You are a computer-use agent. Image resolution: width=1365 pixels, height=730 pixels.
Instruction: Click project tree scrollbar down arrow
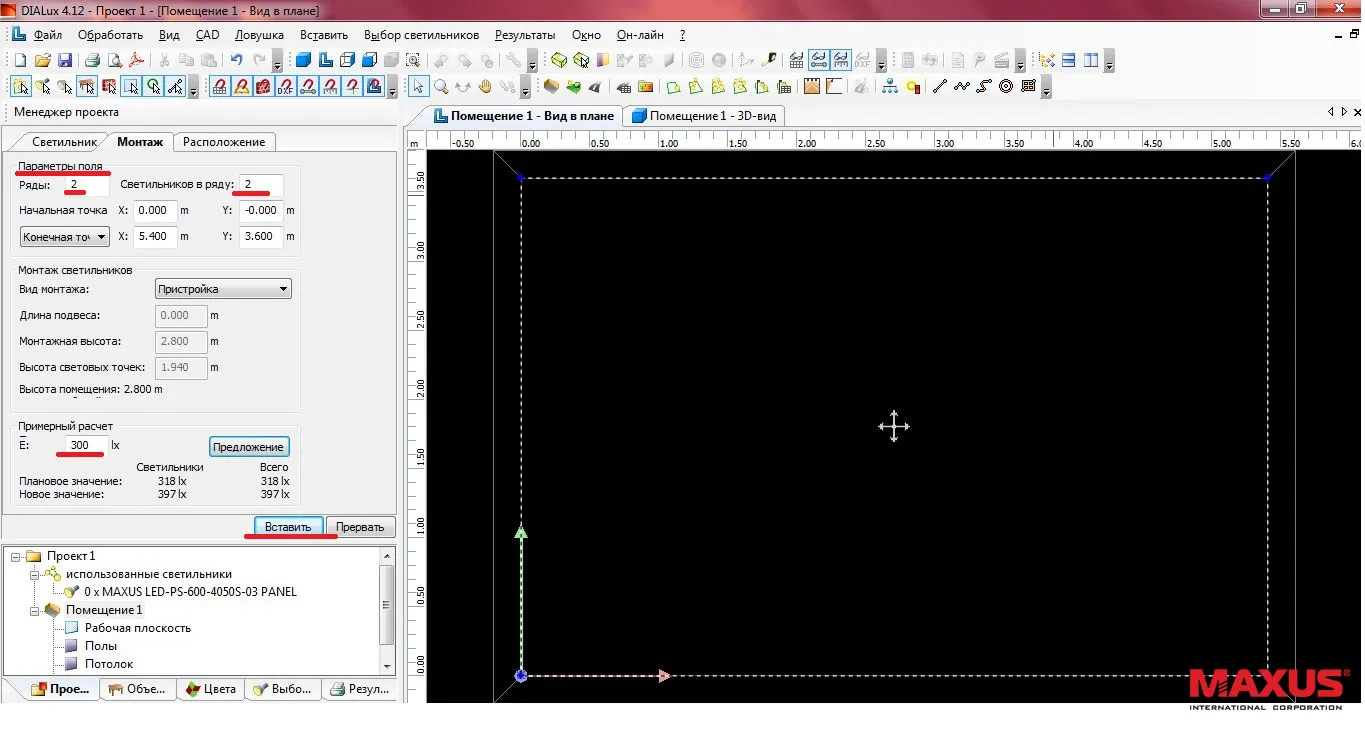pyautogui.click(x=388, y=666)
